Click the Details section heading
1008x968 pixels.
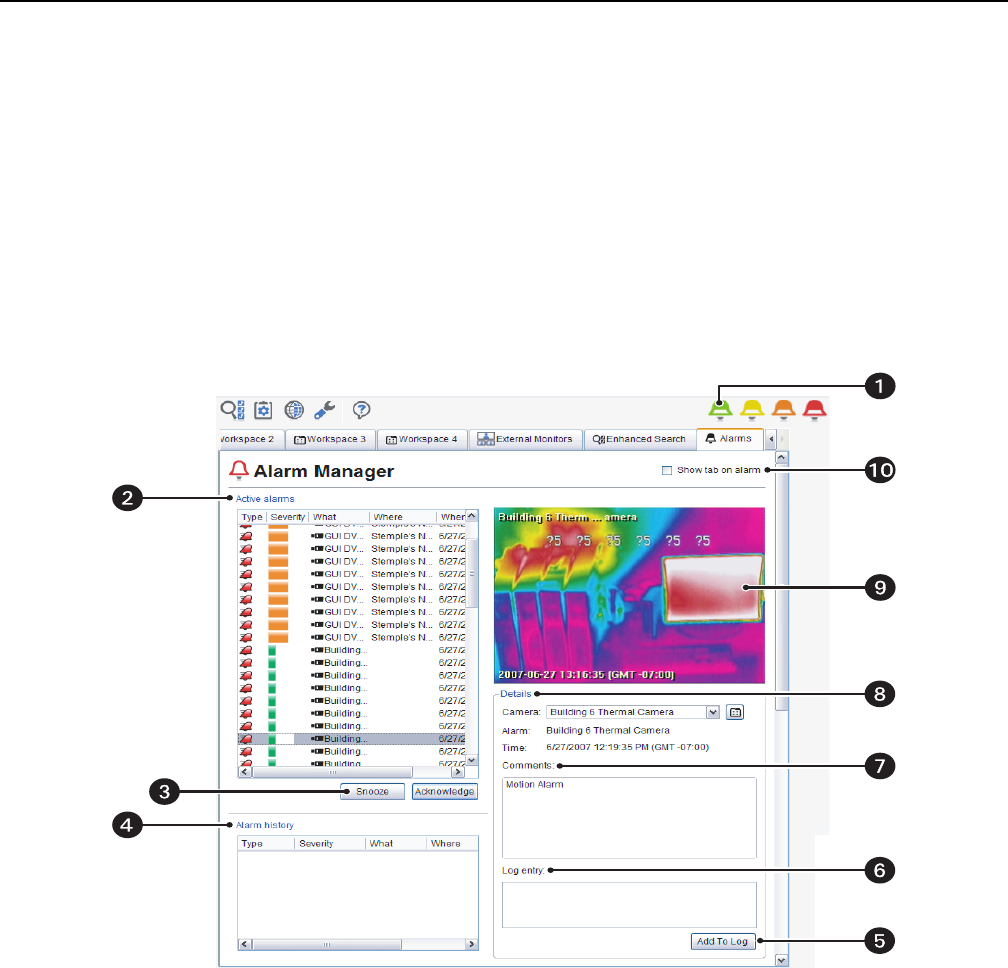tap(516, 694)
